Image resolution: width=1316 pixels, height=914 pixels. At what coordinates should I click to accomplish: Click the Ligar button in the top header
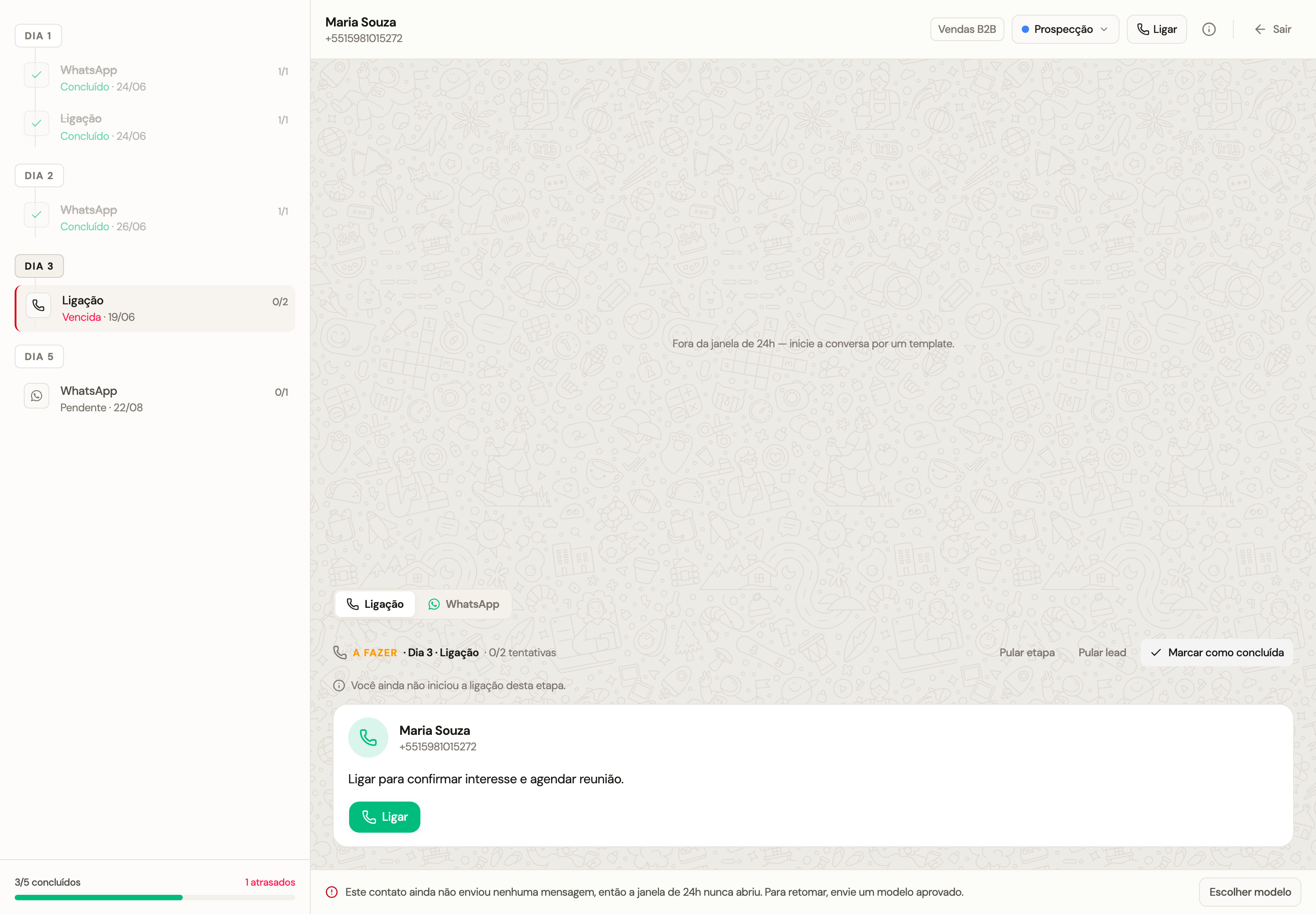(x=1156, y=29)
